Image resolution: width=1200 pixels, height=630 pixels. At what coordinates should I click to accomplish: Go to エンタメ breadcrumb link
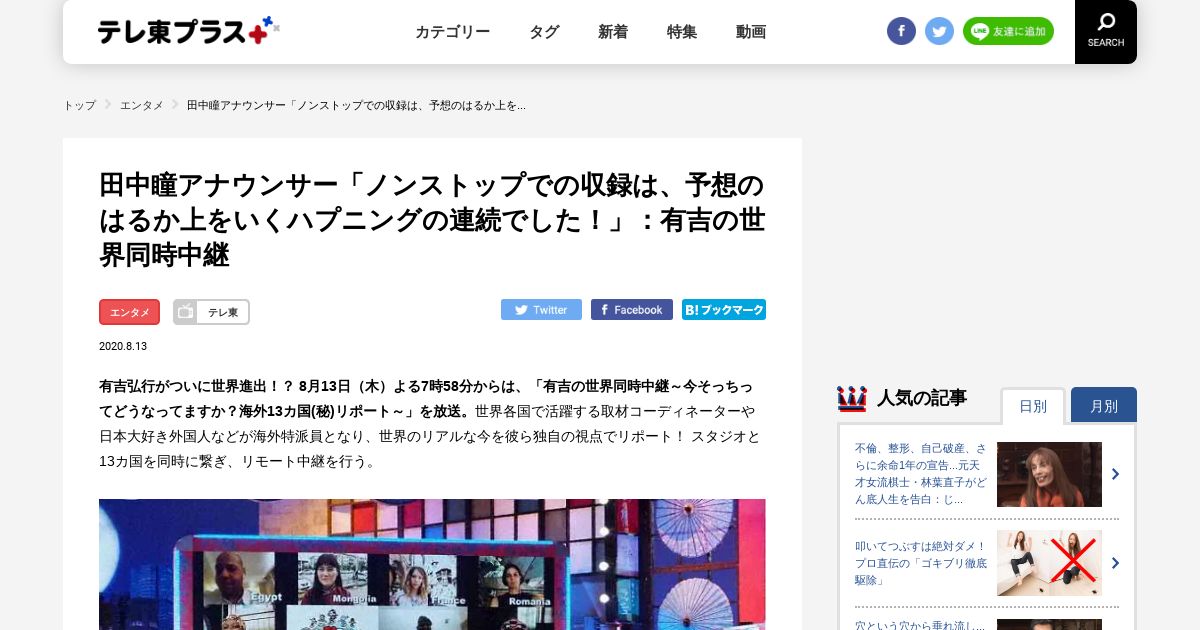point(142,105)
